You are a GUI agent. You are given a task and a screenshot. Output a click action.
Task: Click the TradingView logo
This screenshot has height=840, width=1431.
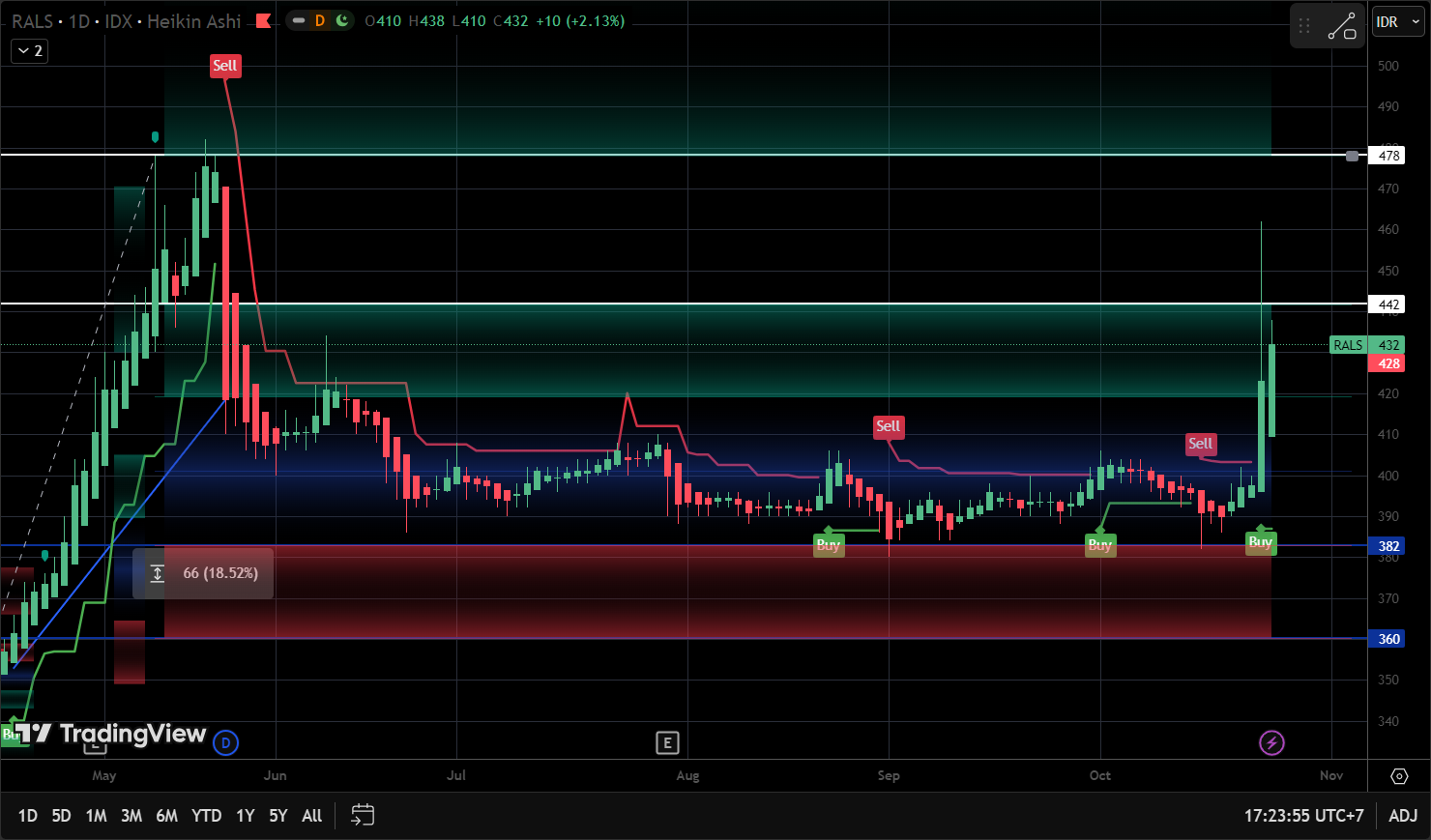(111, 734)
